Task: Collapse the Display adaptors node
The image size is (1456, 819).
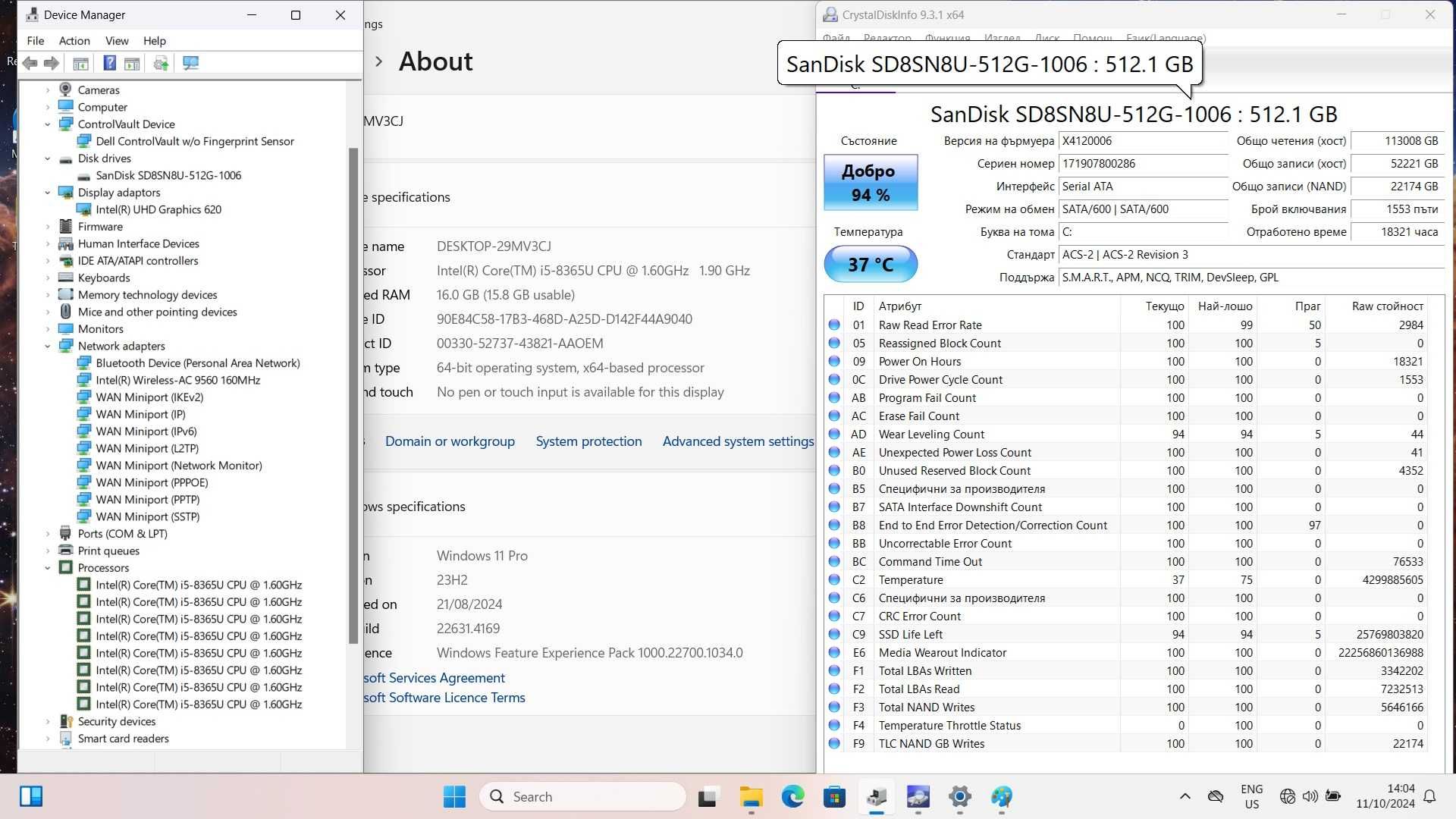Action: click(48, 193)
